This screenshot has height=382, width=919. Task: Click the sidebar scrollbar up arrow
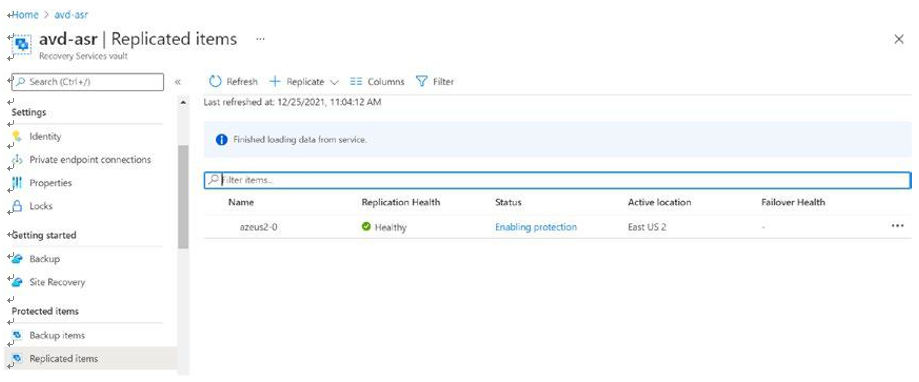click(183, 102)
